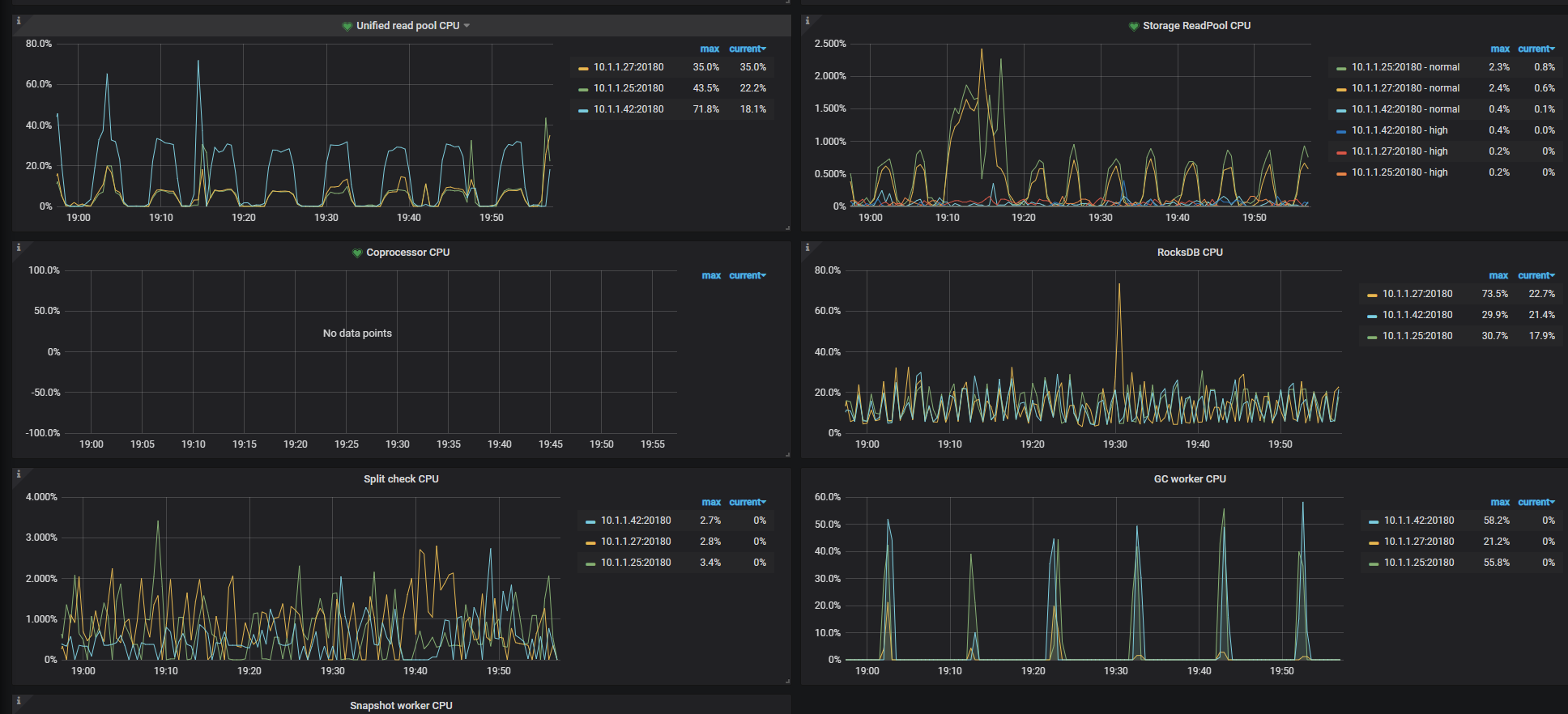Toggle 10.1.1.25:20180 - normal series in Storage ReadPool legend
Screen dimensions: 1568x714
tap(1405, 67)
